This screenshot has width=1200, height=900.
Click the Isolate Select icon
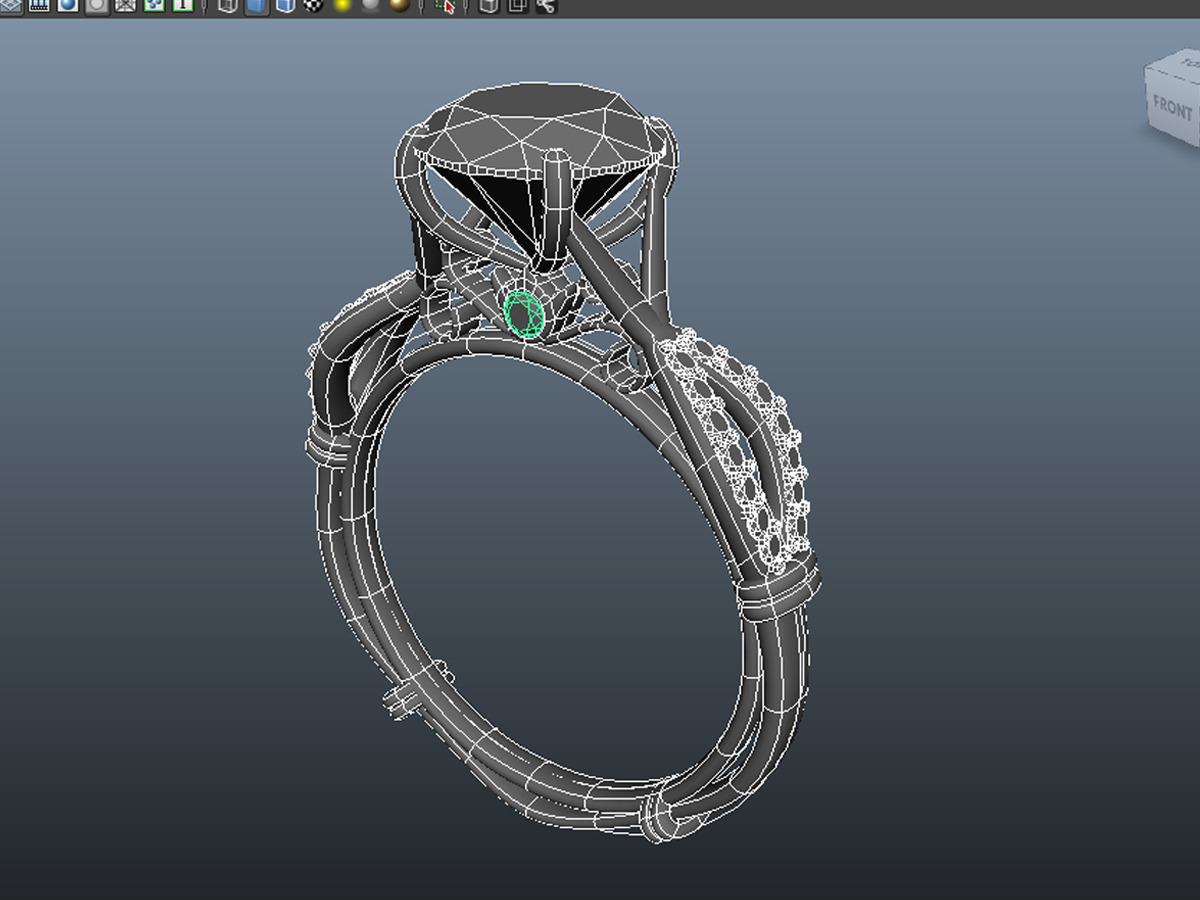(446, 5)
